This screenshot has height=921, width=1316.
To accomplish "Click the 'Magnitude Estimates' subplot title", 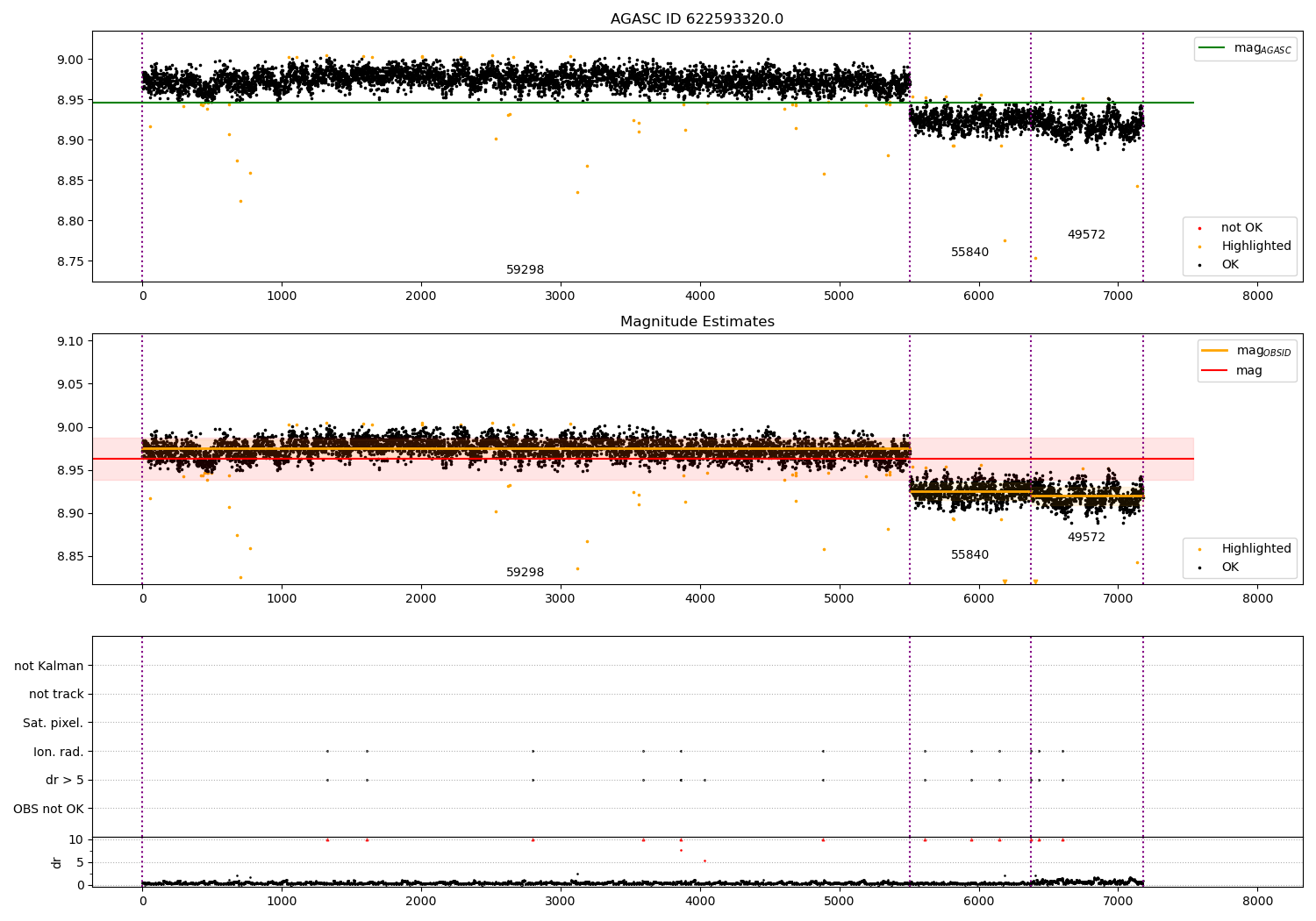I will click(x=697, y=322).
